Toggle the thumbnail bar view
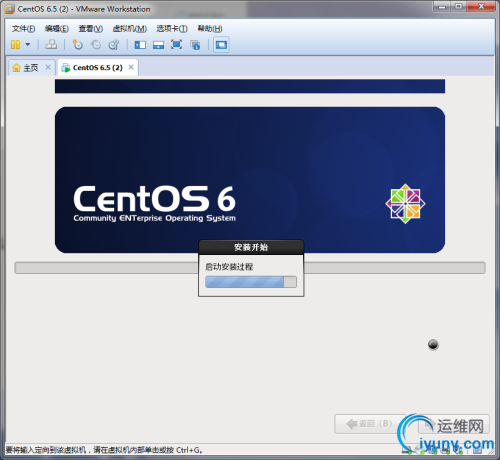Screen dimensions: 500x460 (158, 45)
